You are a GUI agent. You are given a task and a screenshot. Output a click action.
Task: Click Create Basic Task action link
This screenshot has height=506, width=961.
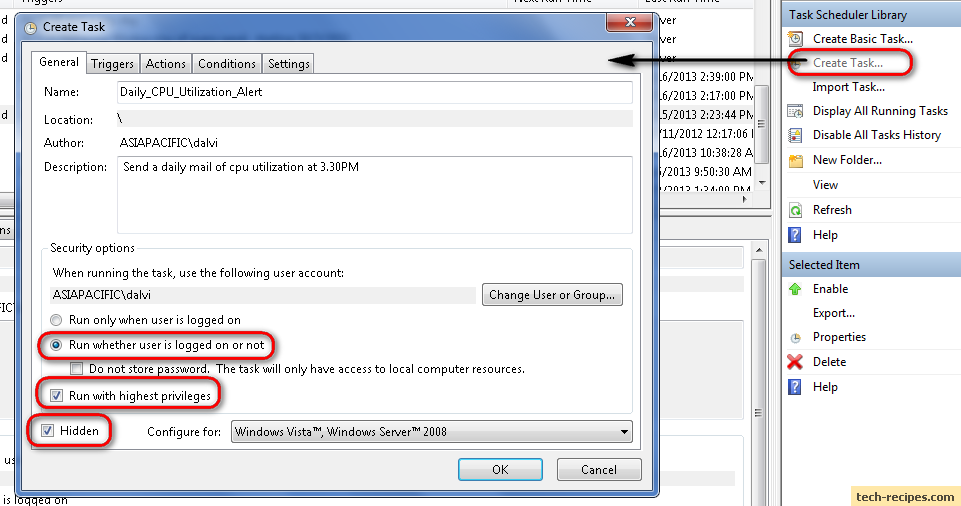862,39
